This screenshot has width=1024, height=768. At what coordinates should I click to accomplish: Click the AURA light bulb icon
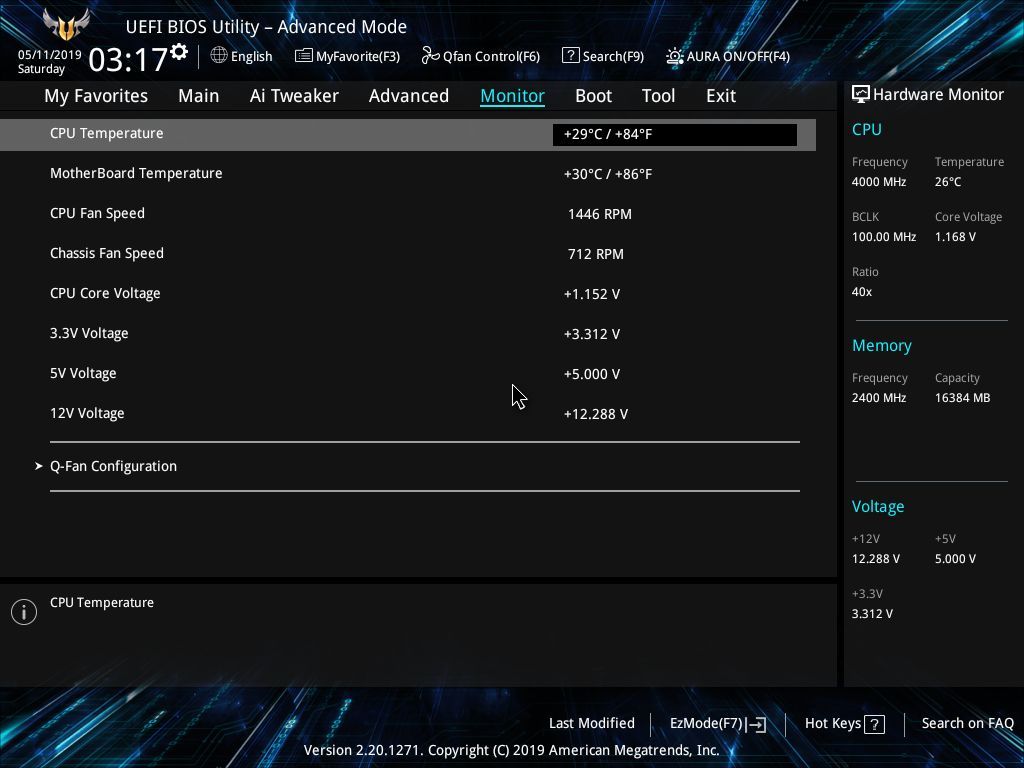point(675,56)
